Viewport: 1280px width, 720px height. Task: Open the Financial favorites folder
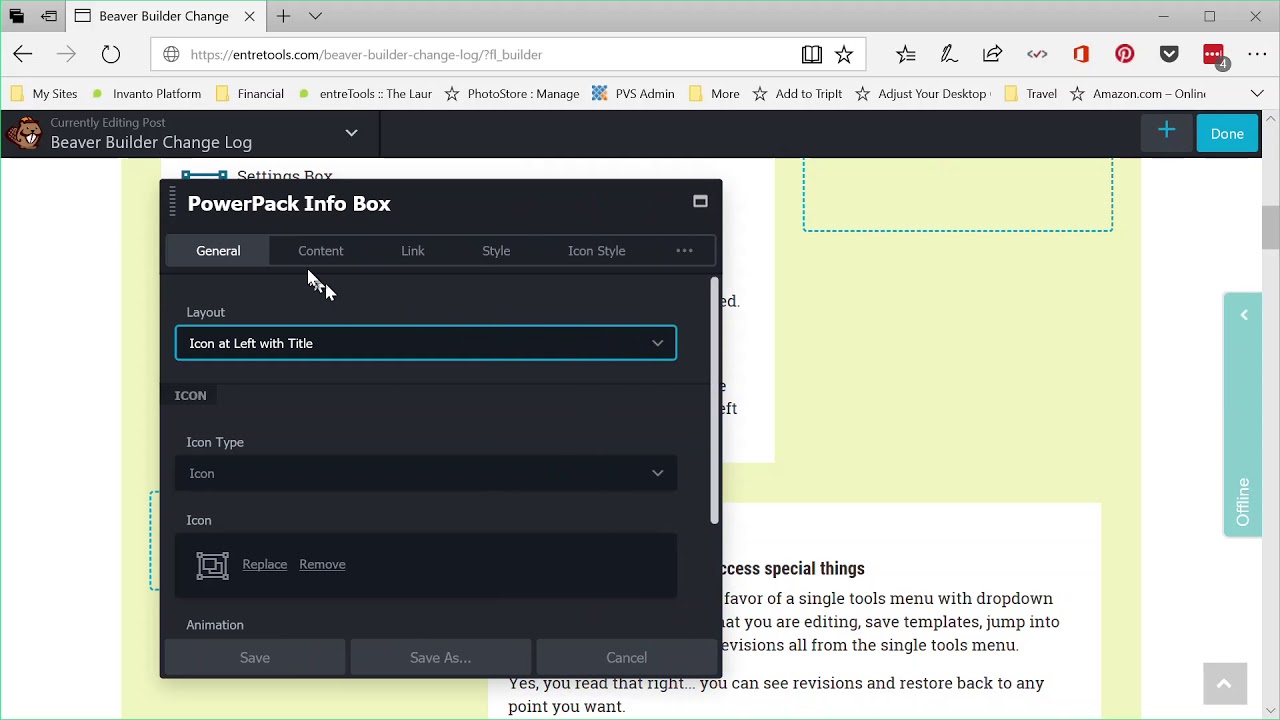coord(249,93)
